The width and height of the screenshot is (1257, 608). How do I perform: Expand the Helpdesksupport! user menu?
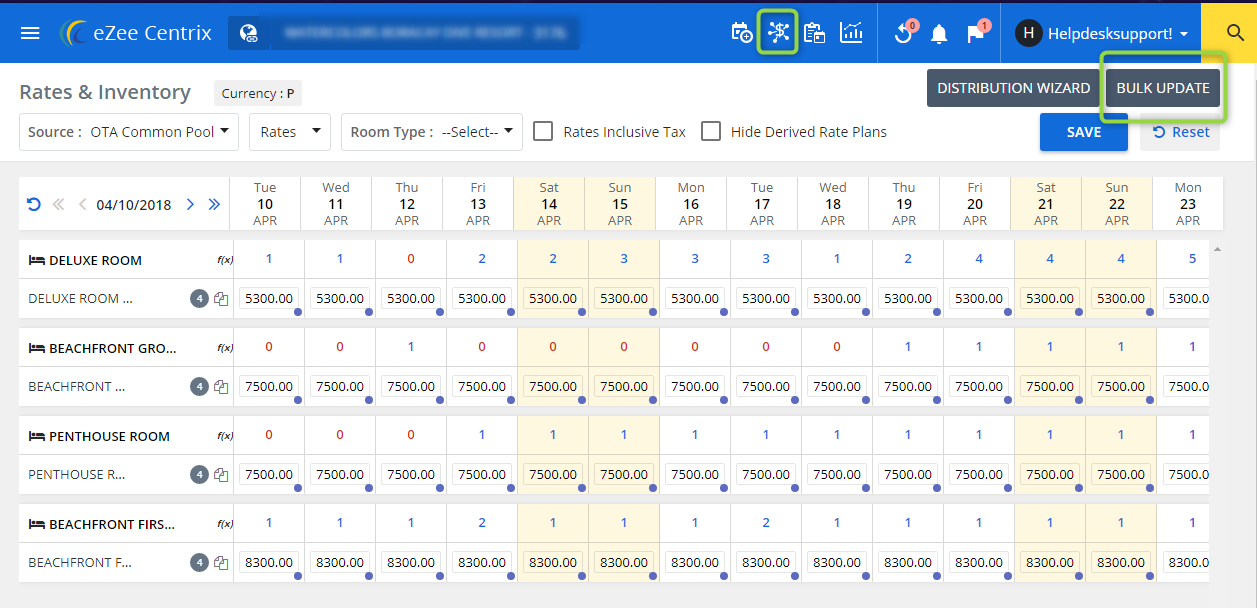coord(1118,33)
